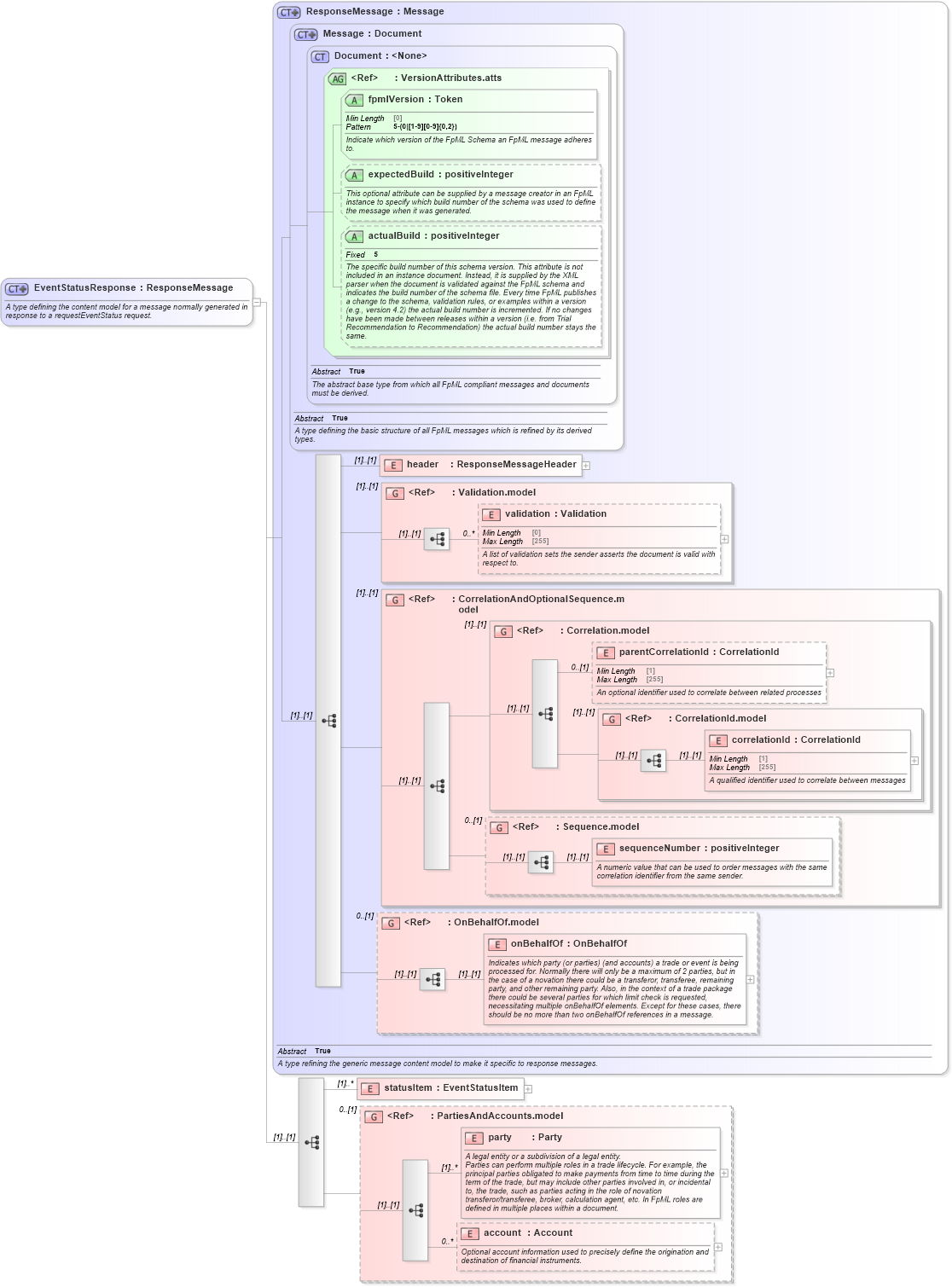Select the CT icon on EventStatusResponse
This screenshot has height=1287, width=952.
click(x=15, y=287)
